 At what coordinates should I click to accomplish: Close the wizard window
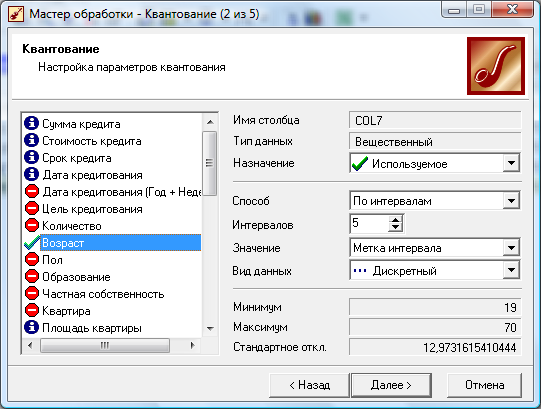513,10
